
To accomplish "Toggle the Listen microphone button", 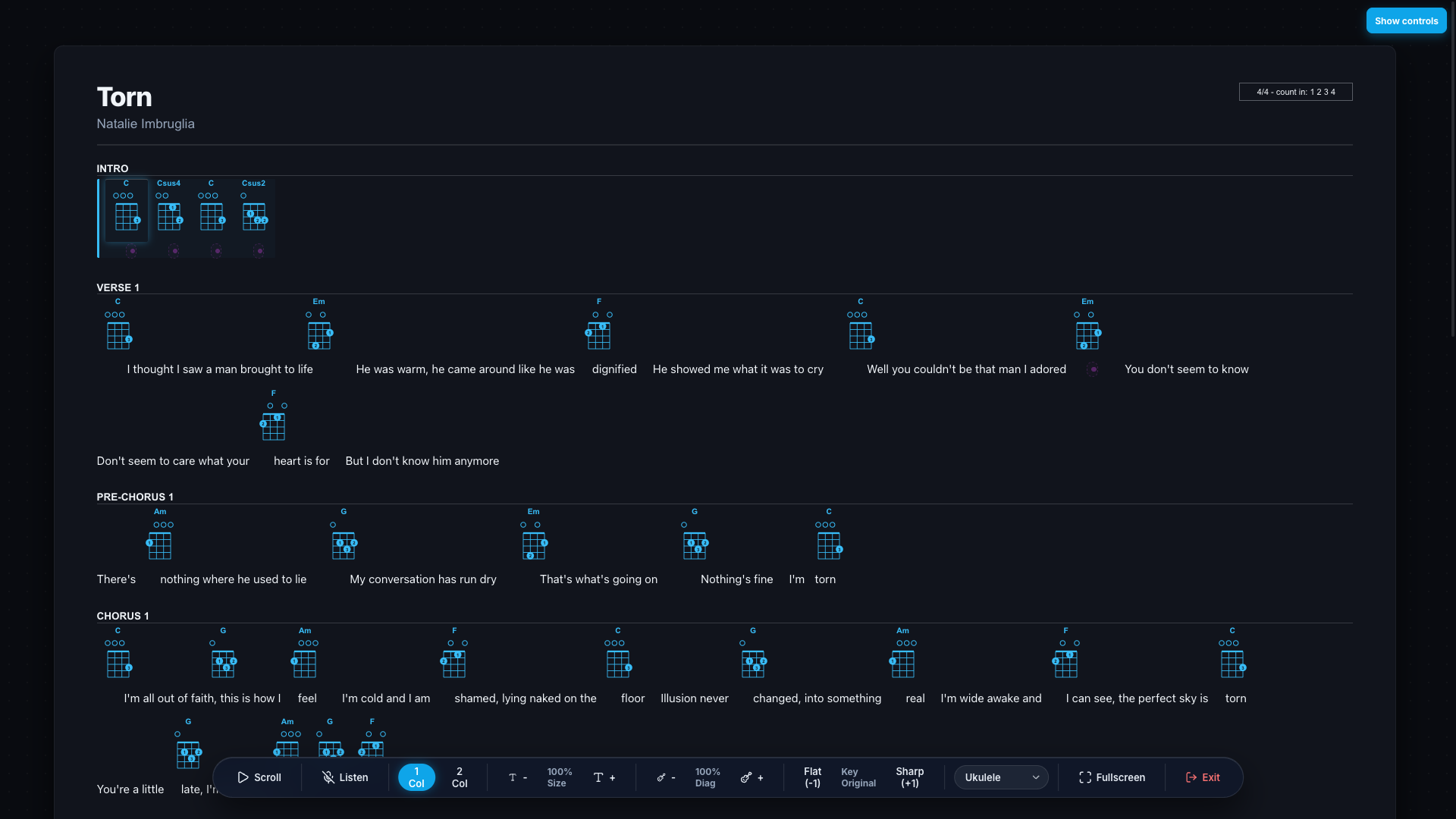I will 345,777.
